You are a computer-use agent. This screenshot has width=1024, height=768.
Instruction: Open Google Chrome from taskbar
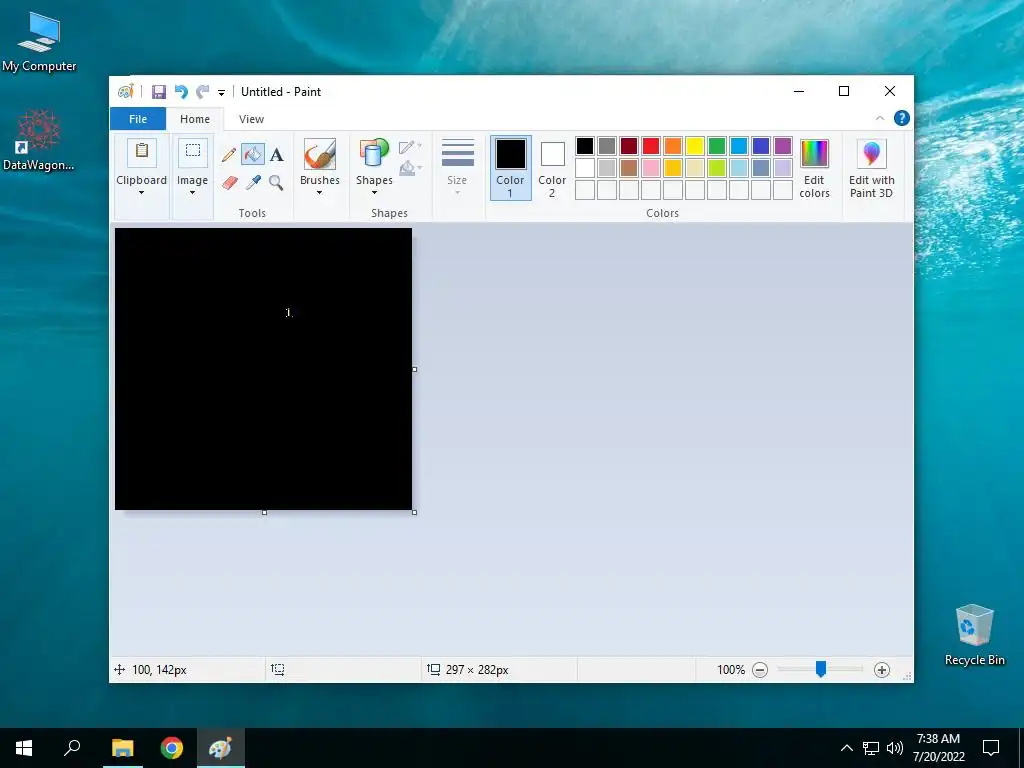point(172,748)
